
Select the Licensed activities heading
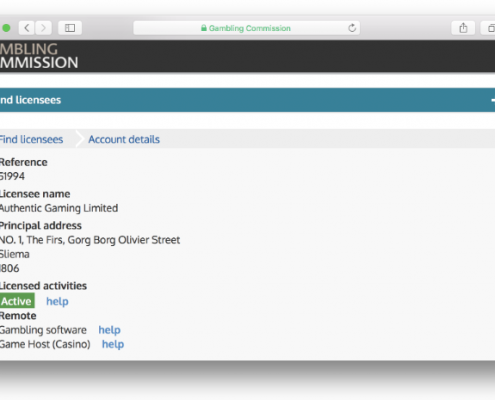[43, 286]
